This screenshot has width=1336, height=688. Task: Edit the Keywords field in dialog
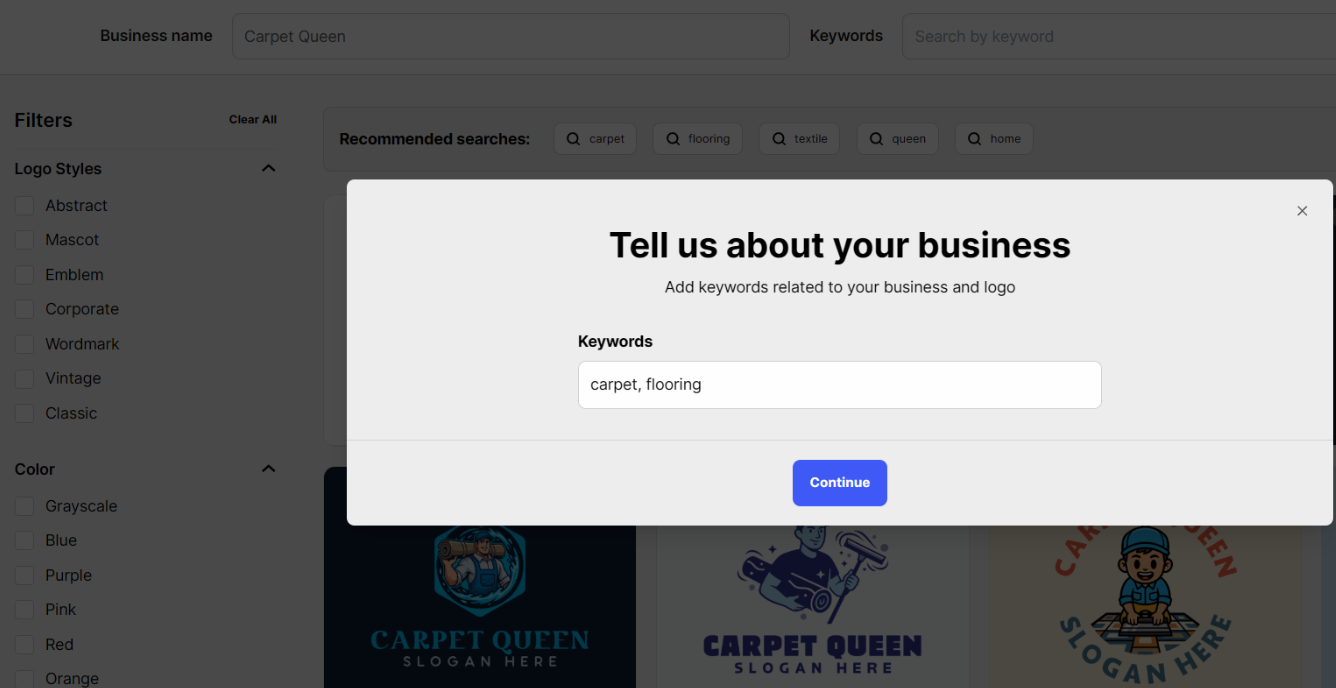(x=840, y=385)
